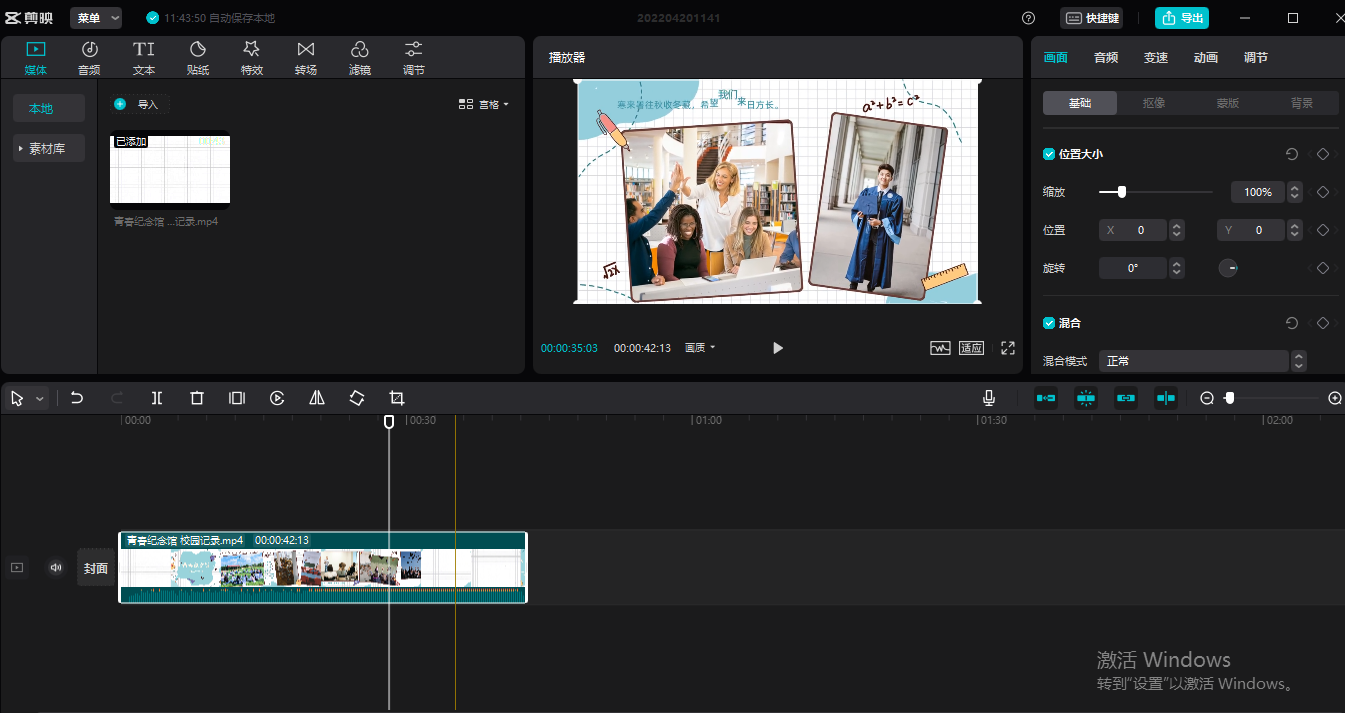Rotate the selected clip
Viewport: 1345px width, 713px height.
point(357,398)
